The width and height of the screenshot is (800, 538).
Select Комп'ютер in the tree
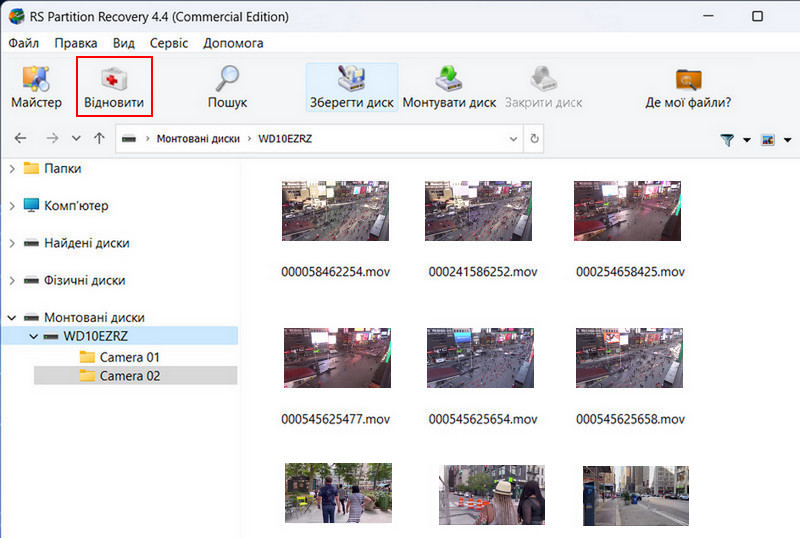click(x=76, y=206)
